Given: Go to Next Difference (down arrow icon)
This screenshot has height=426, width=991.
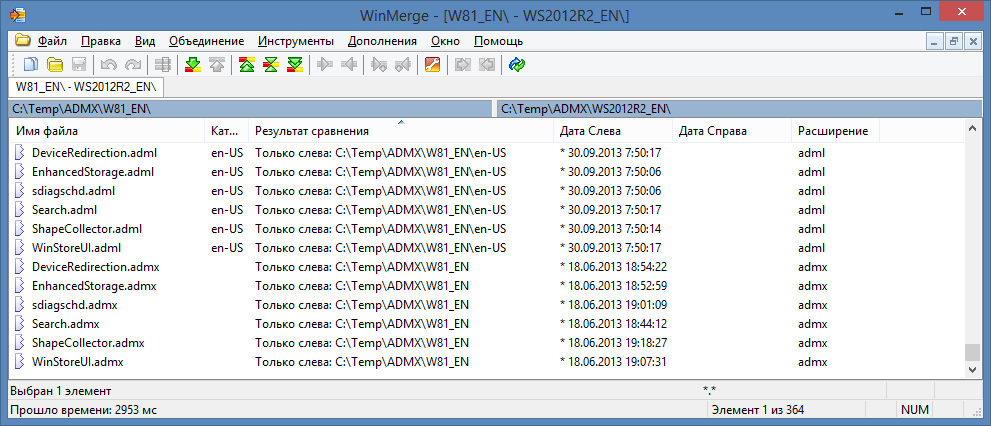Looking at the screenshot, I should click(x=193, y=64).
